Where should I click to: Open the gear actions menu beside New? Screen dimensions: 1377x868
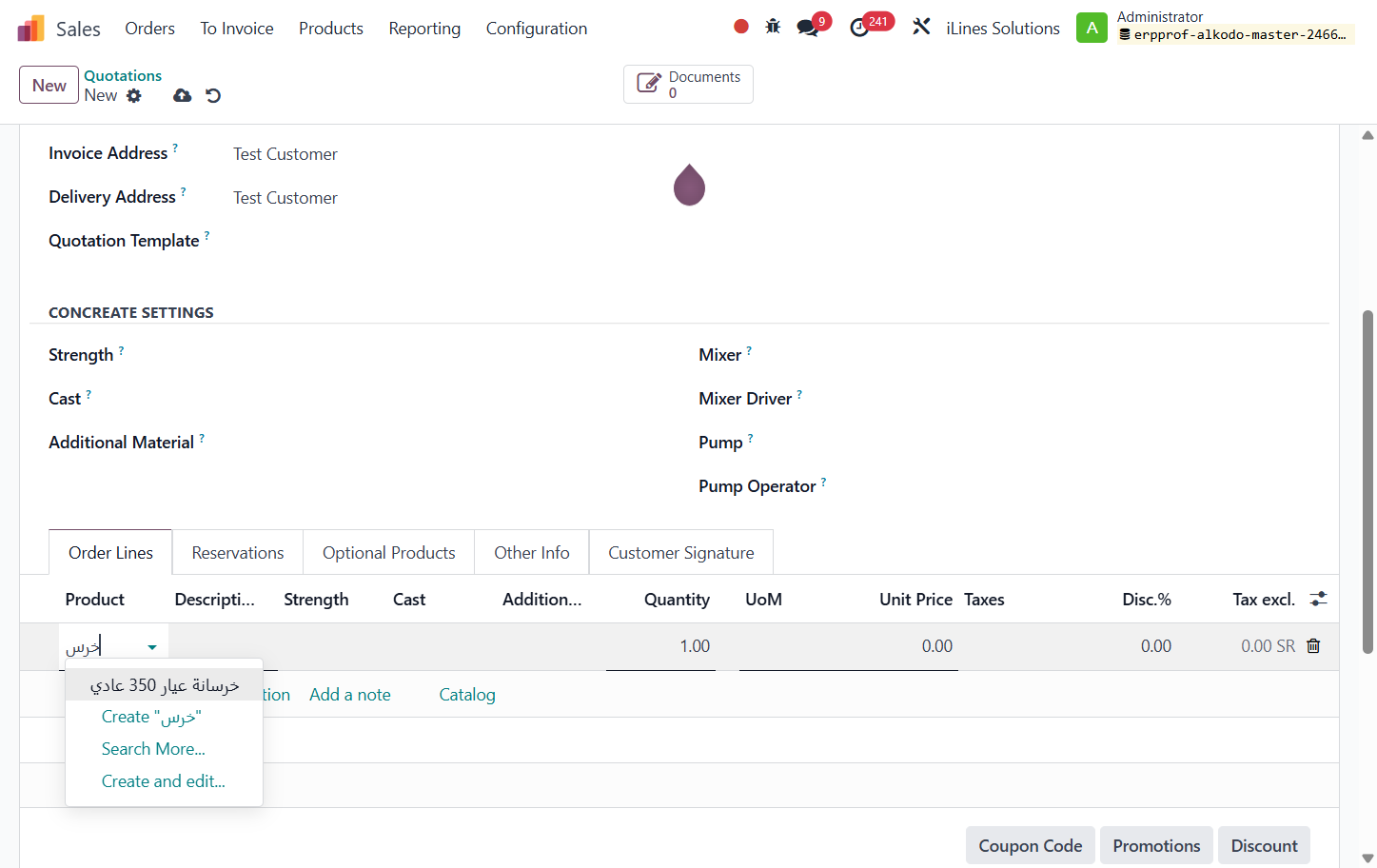pyautogui.click(x=134, y=95)
